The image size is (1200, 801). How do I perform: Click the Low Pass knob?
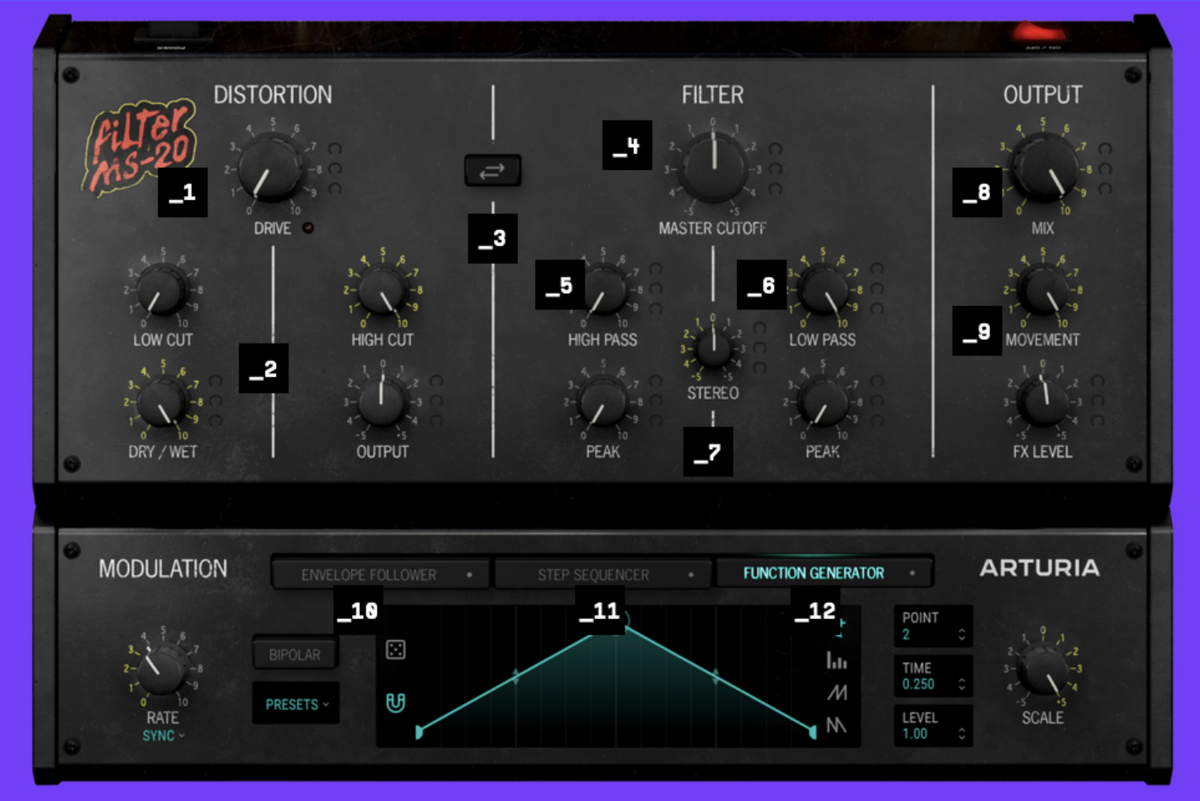click(822, 290)
